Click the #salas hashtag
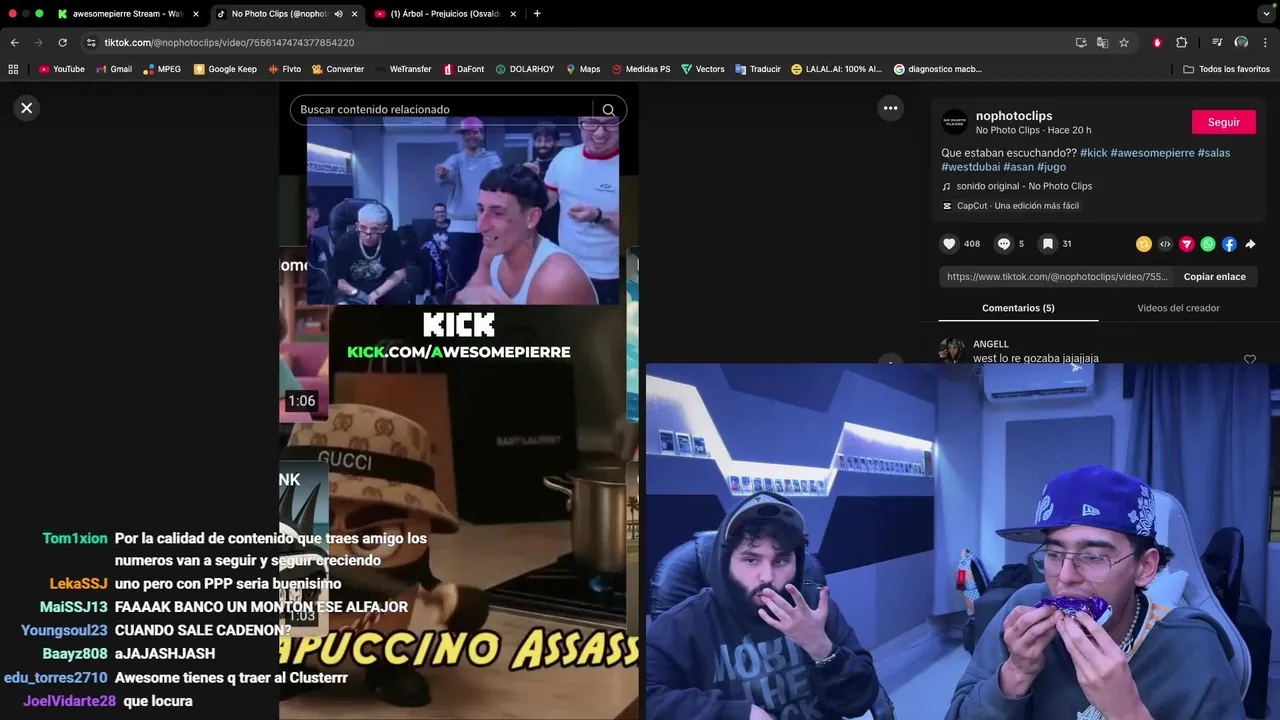Screen dimensions: 1280x720 click(1214, 153)
